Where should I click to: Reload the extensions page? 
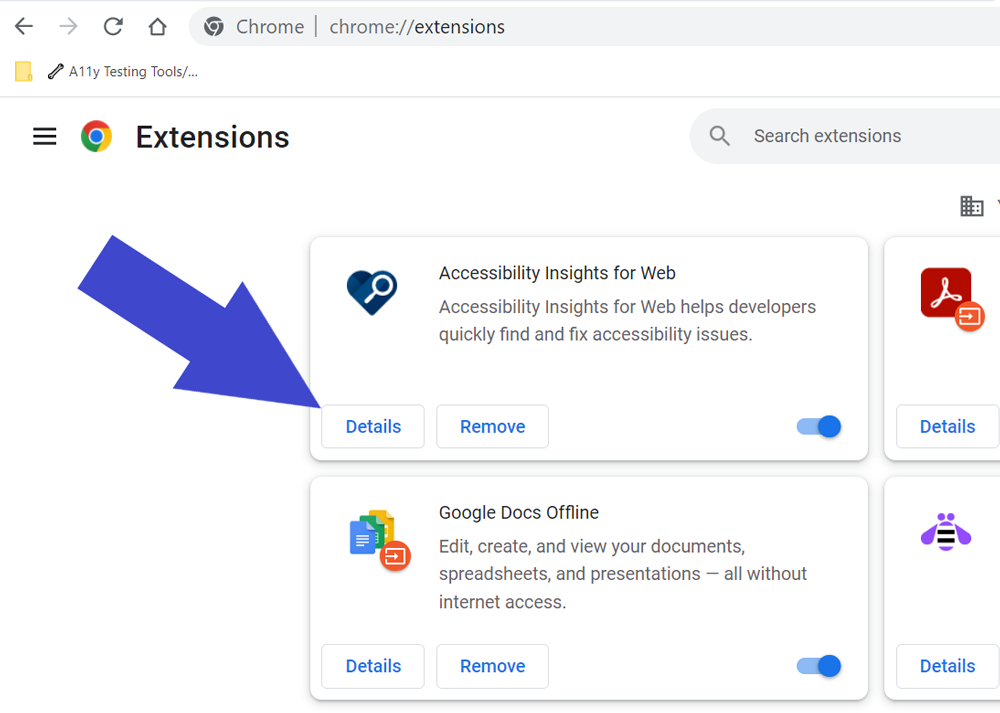(x=113, y=26)
